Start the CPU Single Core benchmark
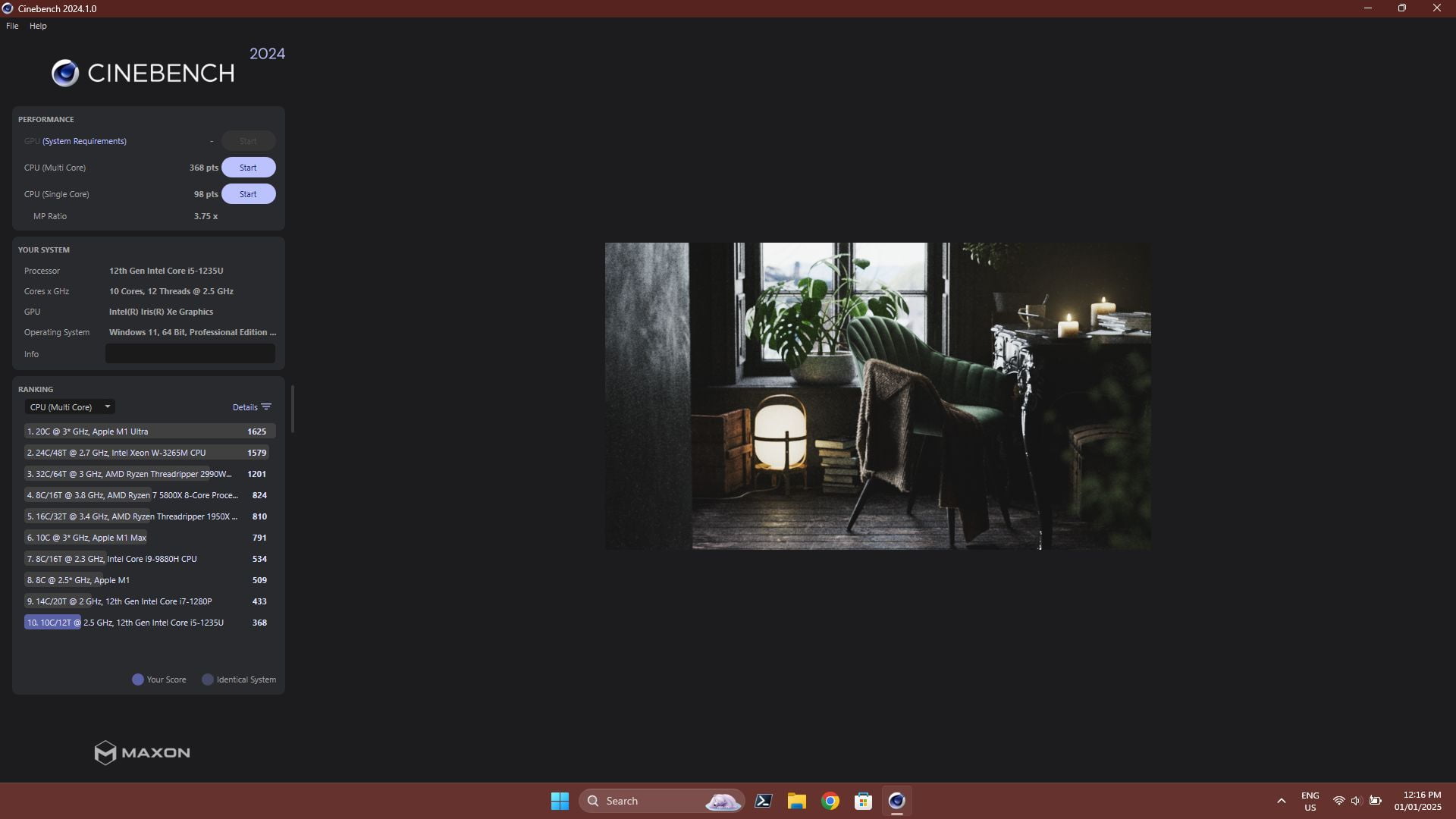Viewport: 1456px width, 819px height. coord(248,194)
